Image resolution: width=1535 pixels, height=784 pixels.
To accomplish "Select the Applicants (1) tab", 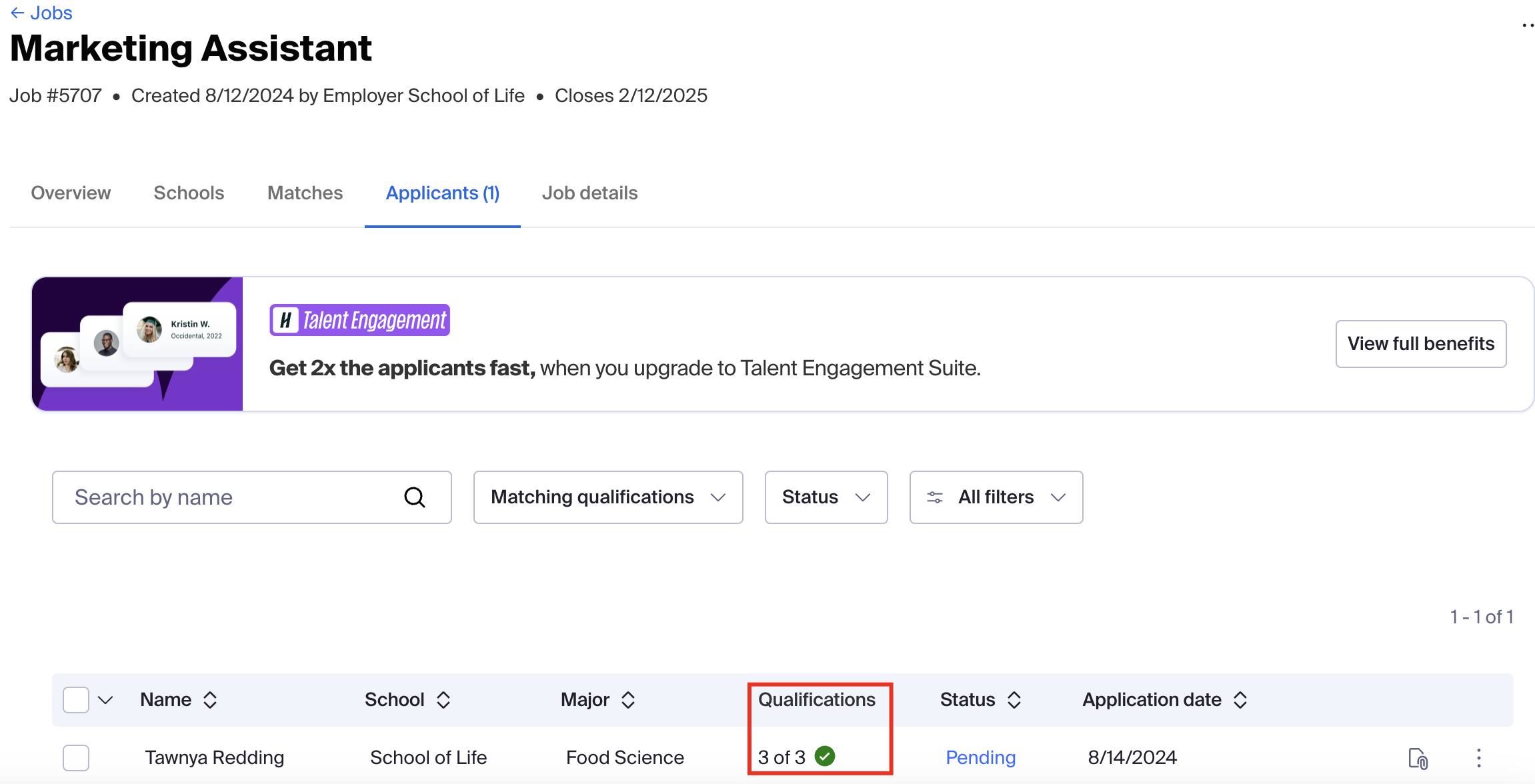I will 443,193.
